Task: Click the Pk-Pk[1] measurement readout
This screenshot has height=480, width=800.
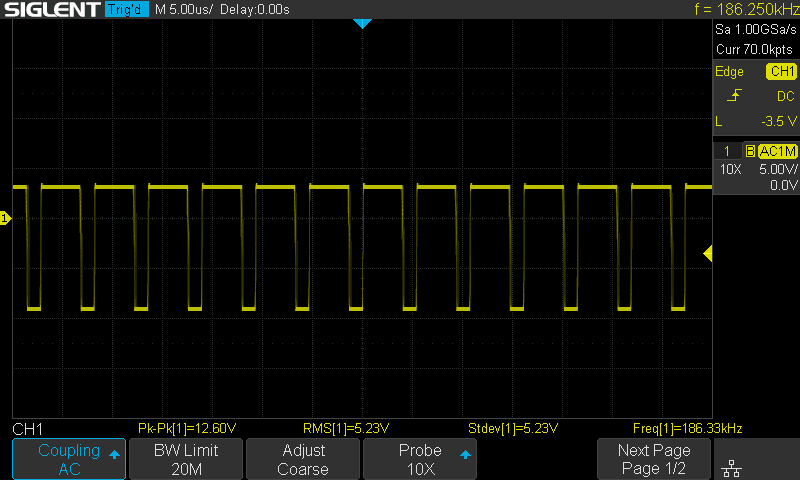Action: 186,428
